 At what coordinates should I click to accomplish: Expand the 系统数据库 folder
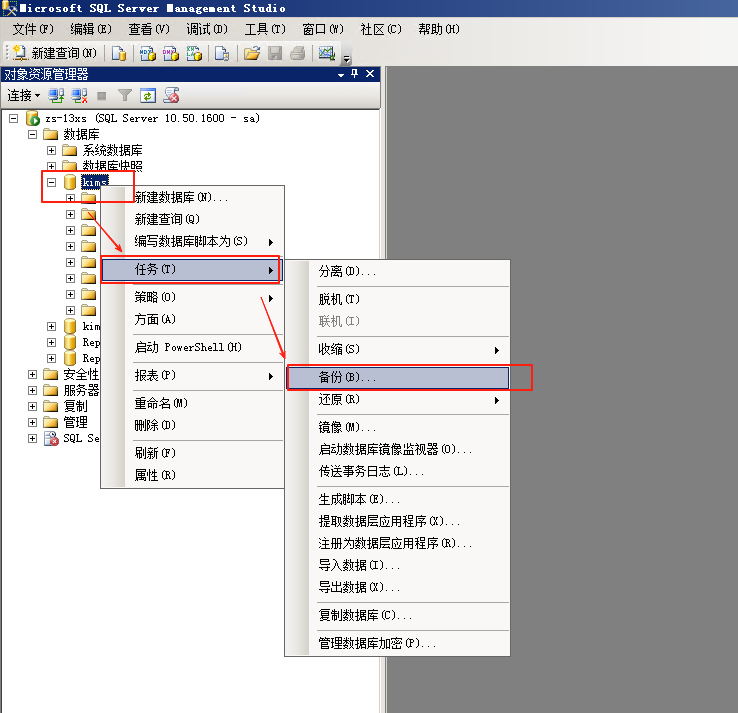(51, 151)
